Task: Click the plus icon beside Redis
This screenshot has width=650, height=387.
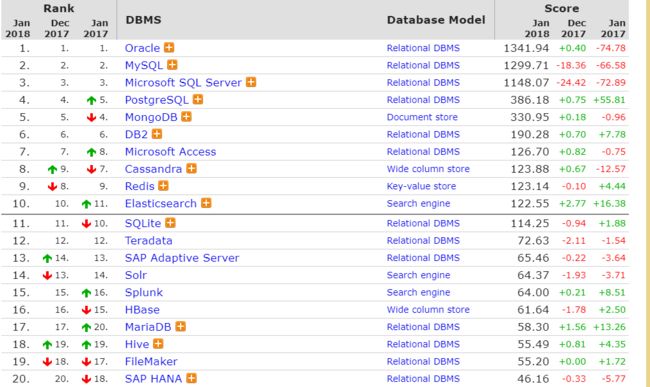Action: tap(163, 186)
